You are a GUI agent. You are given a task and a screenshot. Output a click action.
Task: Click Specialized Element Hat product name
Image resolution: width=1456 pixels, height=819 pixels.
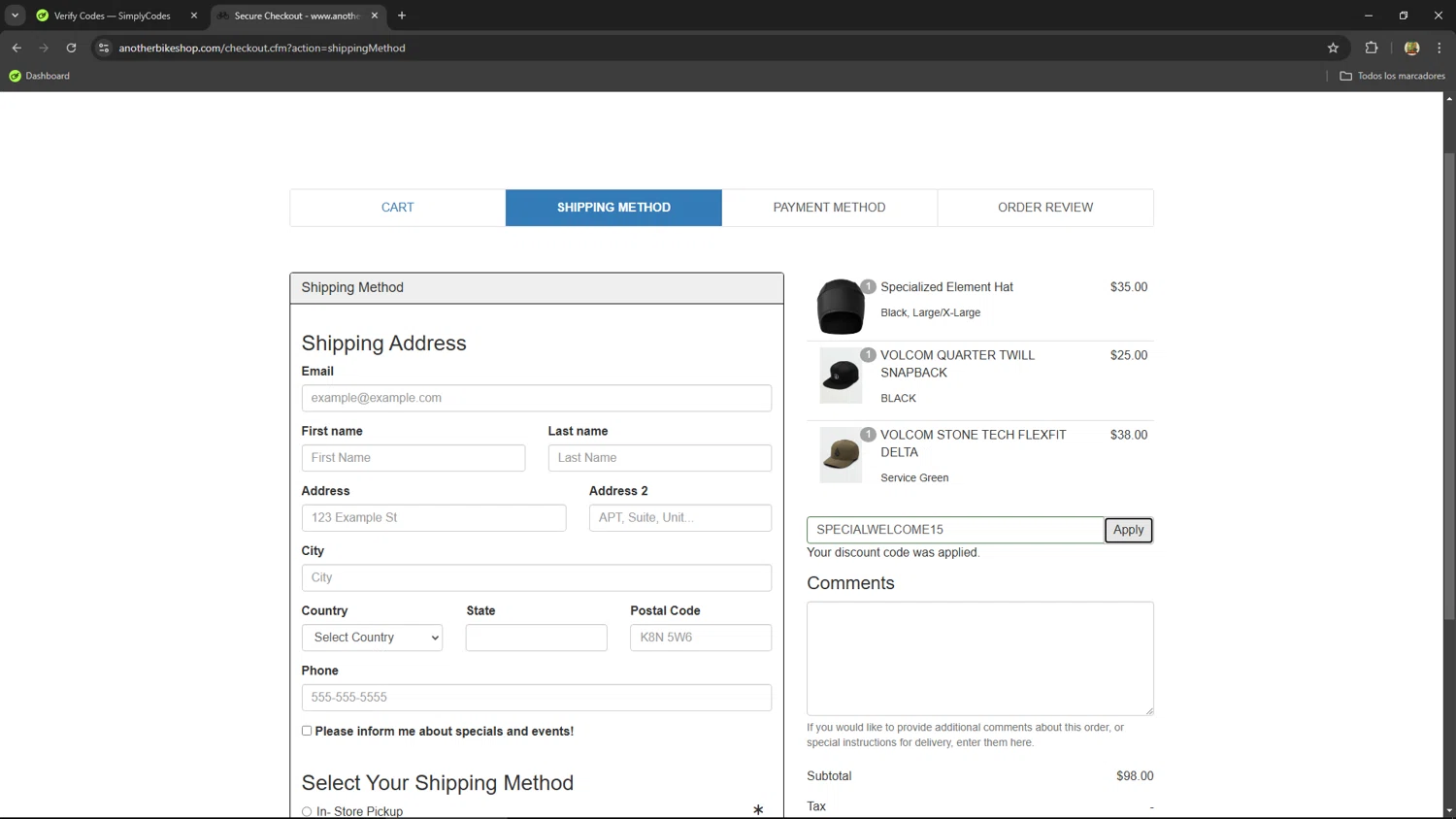(946, 287)
